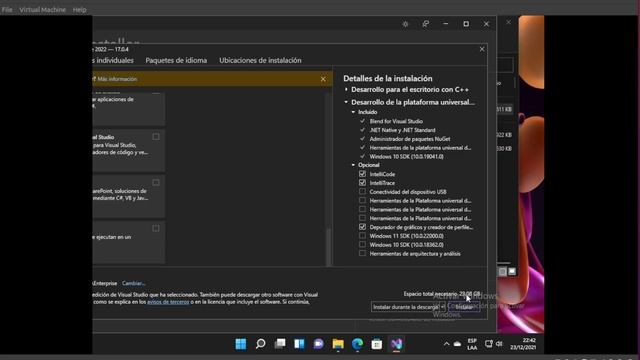Click the Cambiar... link
The height and width of the screenshot is (360, 640).
point(133,283)
